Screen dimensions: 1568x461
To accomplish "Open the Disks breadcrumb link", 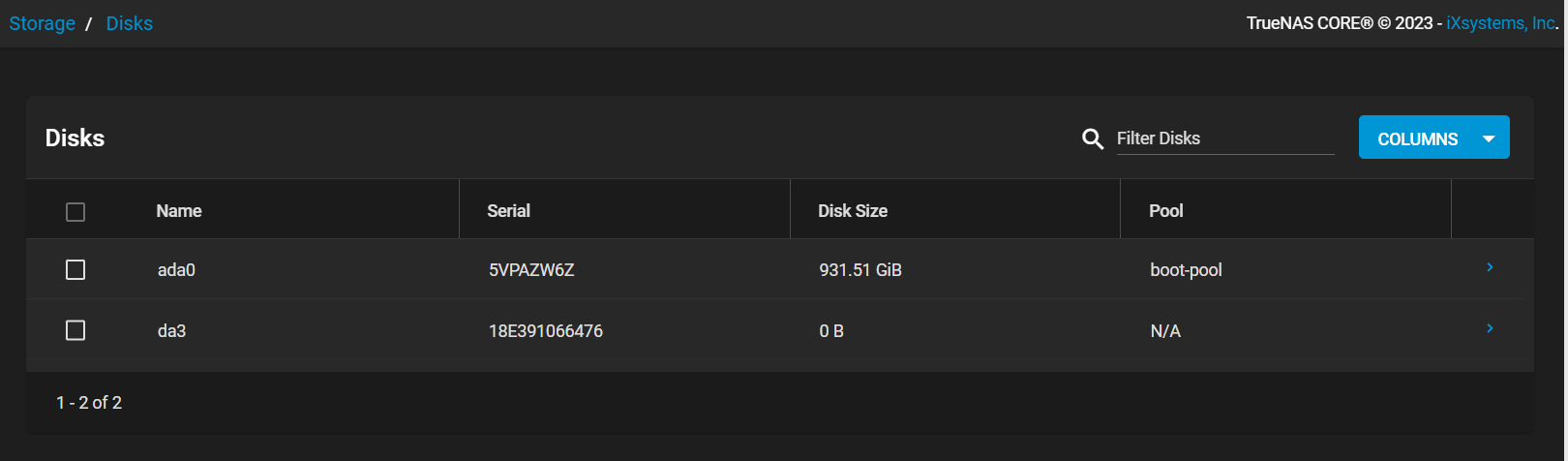I will (130, 23).
